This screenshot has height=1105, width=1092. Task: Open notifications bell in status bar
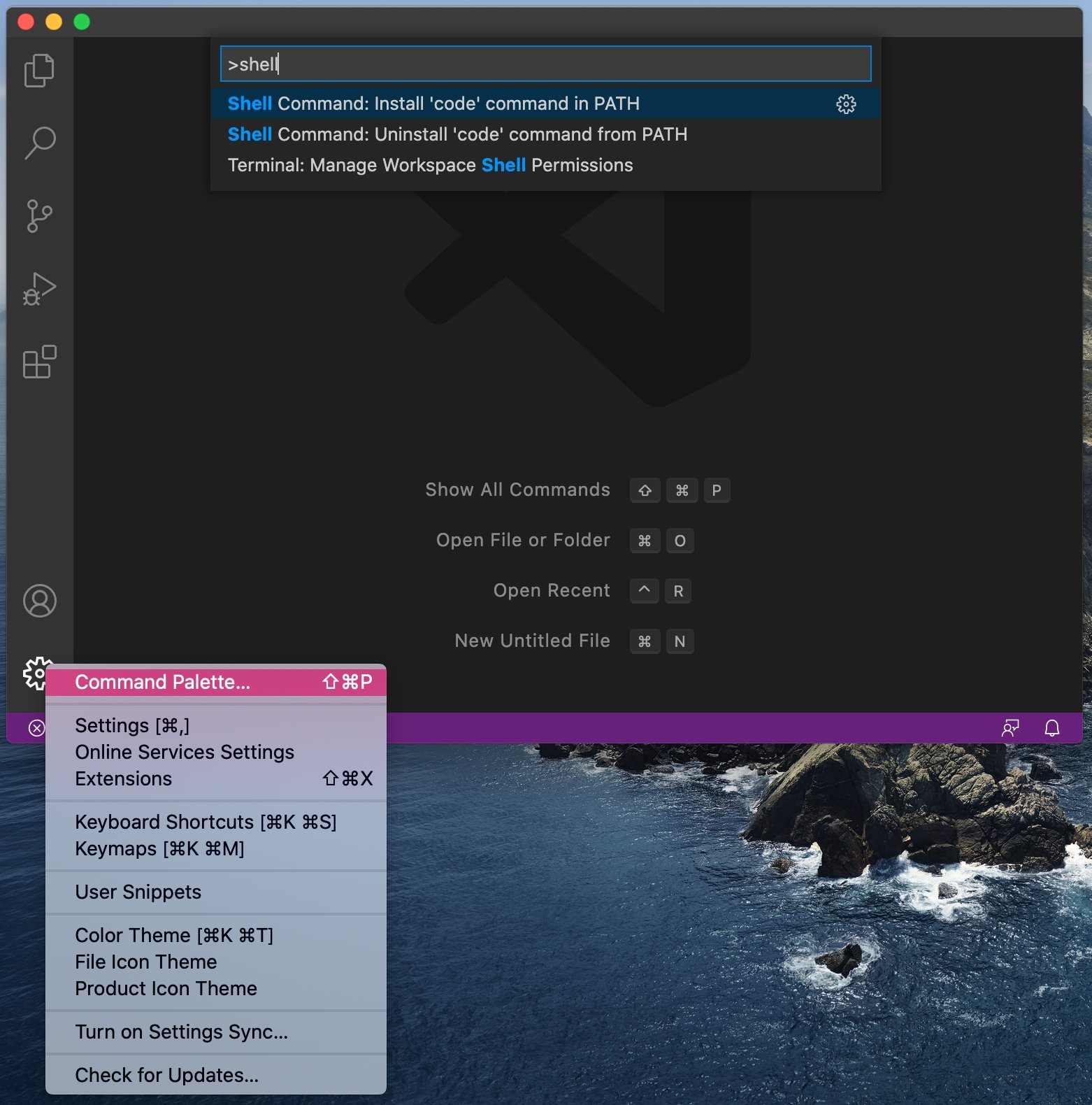[x=1052, y=728]
